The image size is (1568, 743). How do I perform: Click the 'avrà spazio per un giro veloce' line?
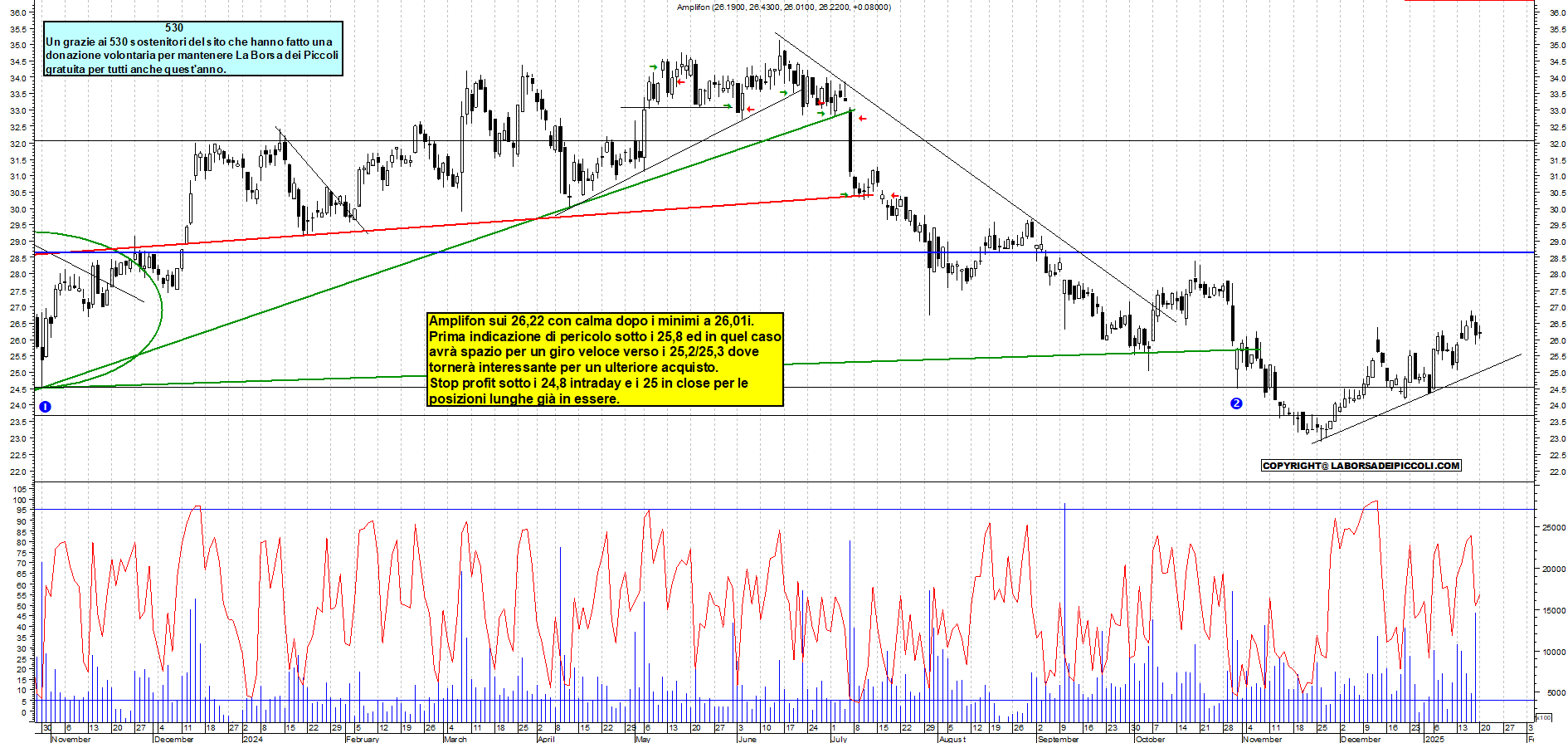pos(594,351)
